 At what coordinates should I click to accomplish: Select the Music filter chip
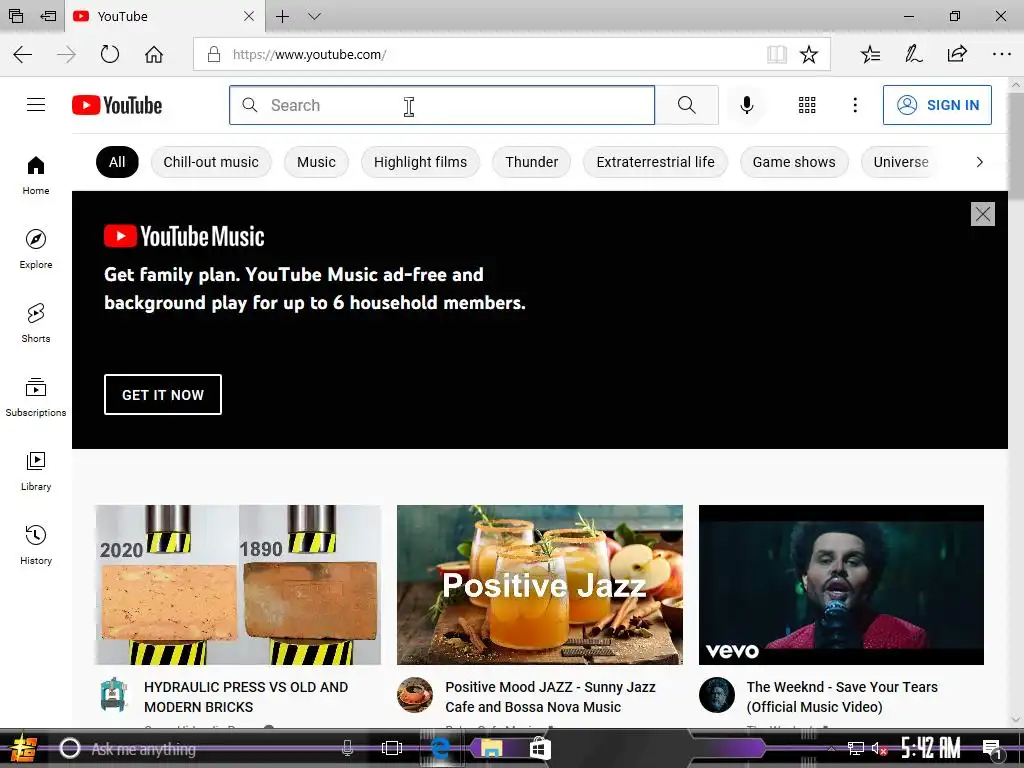pos(316,162)
